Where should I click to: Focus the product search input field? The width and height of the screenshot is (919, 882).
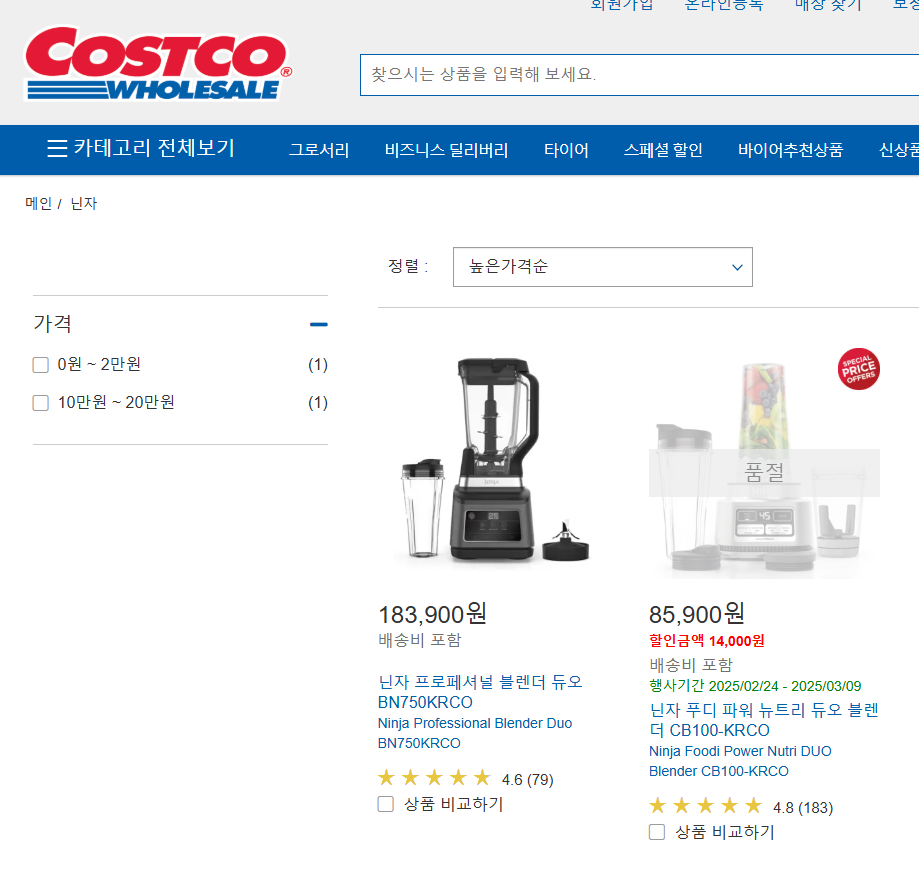(639, 74)
